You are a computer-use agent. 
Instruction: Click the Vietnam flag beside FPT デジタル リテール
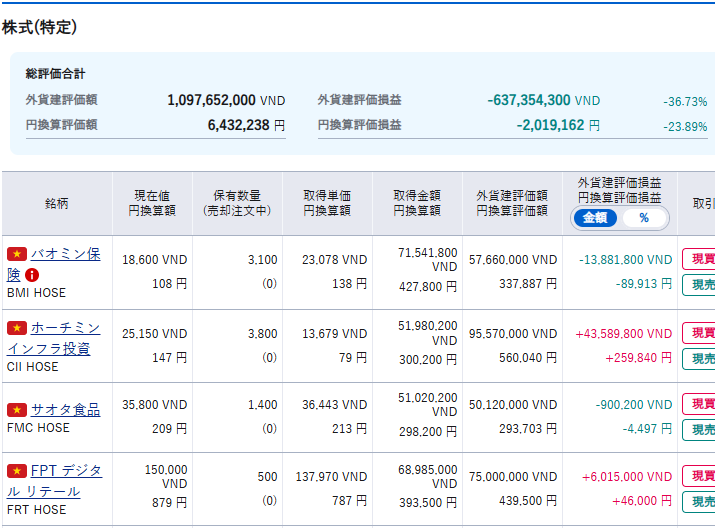[16, 471]
